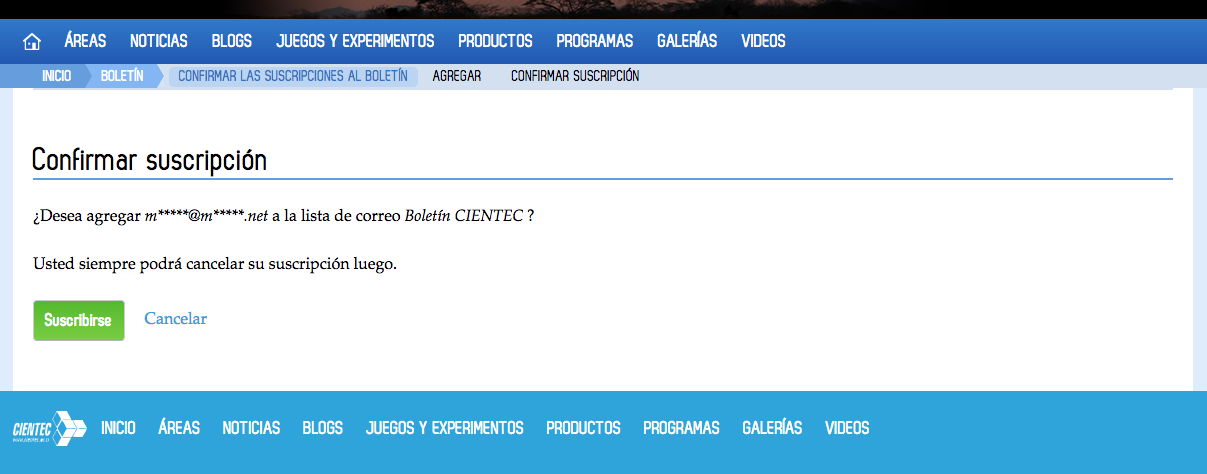Select Confirmar las suscripciones al boletín tab
This screenshot has height=474, width=1207.
(293, 76)
